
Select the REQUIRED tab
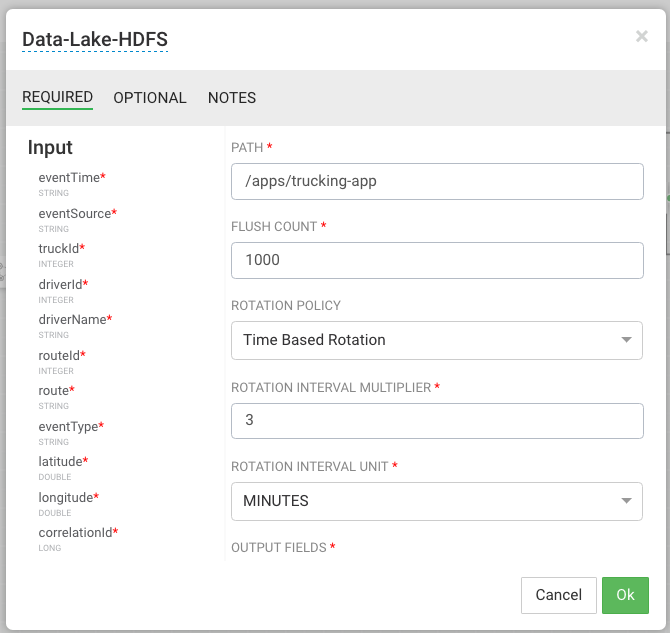57,98
